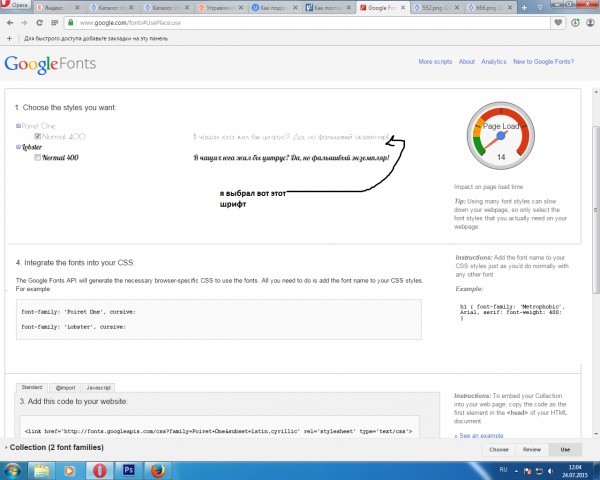Open the Speed Dial grid icon
Image resolution: width=600 pixels, height=480 pixels.
54,23
